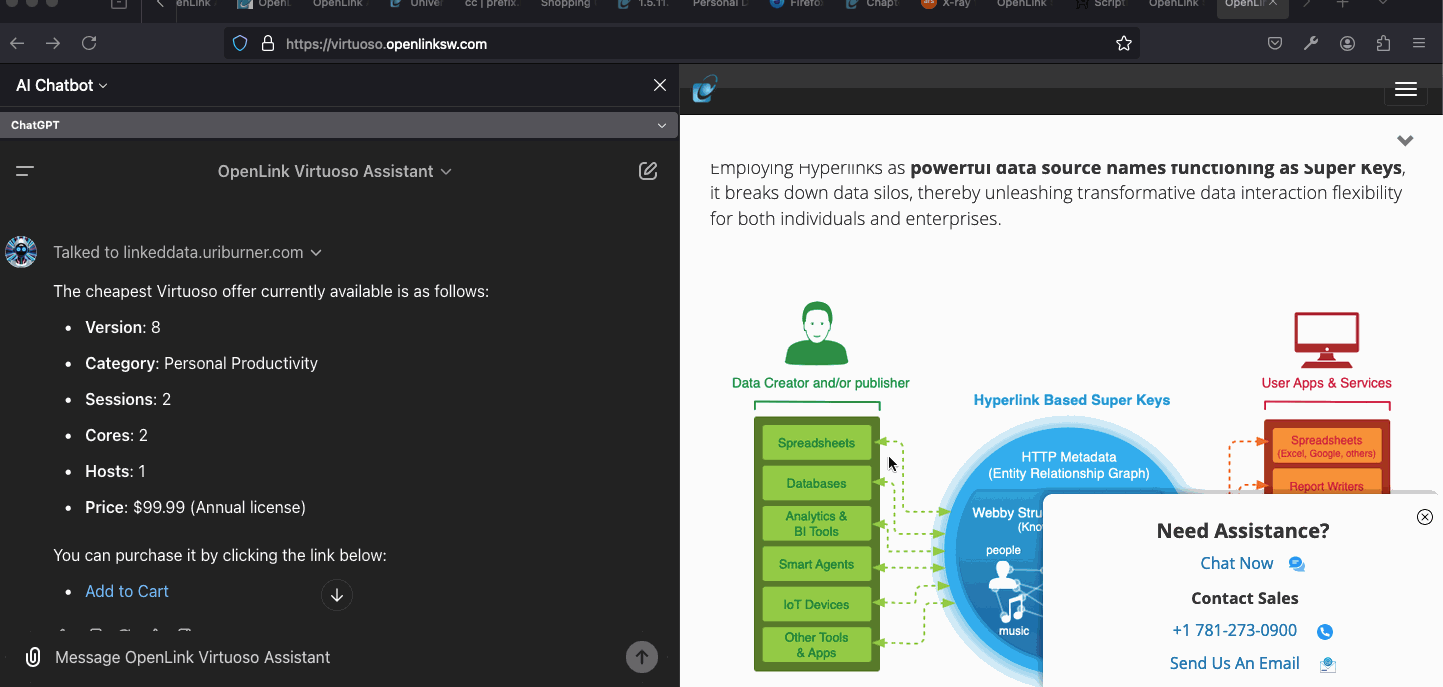The height and width of the screenshot is (687, 1443).
Task: Click the Smart Agents diagram box
Action: [816, 565]
